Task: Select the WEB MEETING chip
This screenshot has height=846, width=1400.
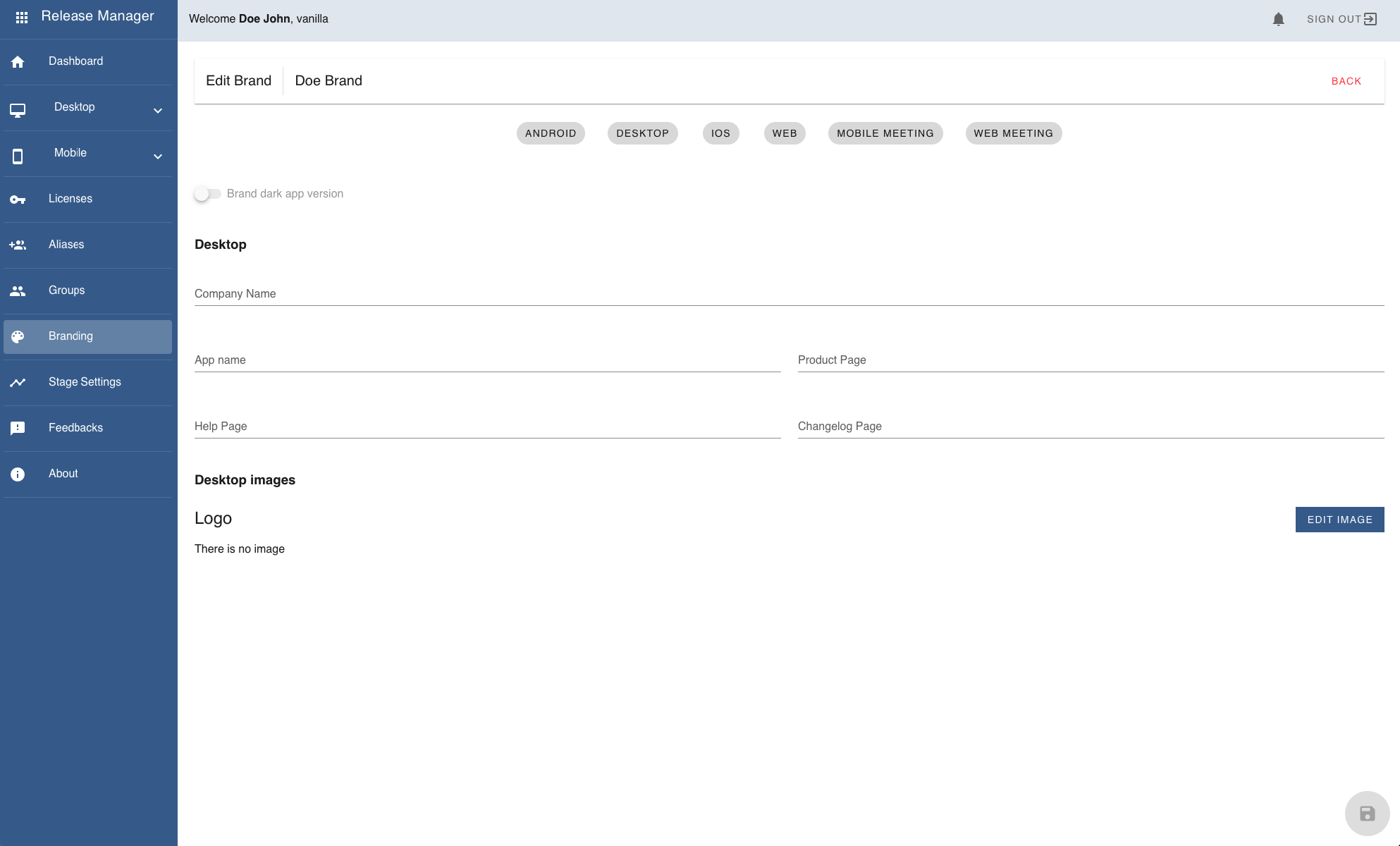Action: [1014, 133]
